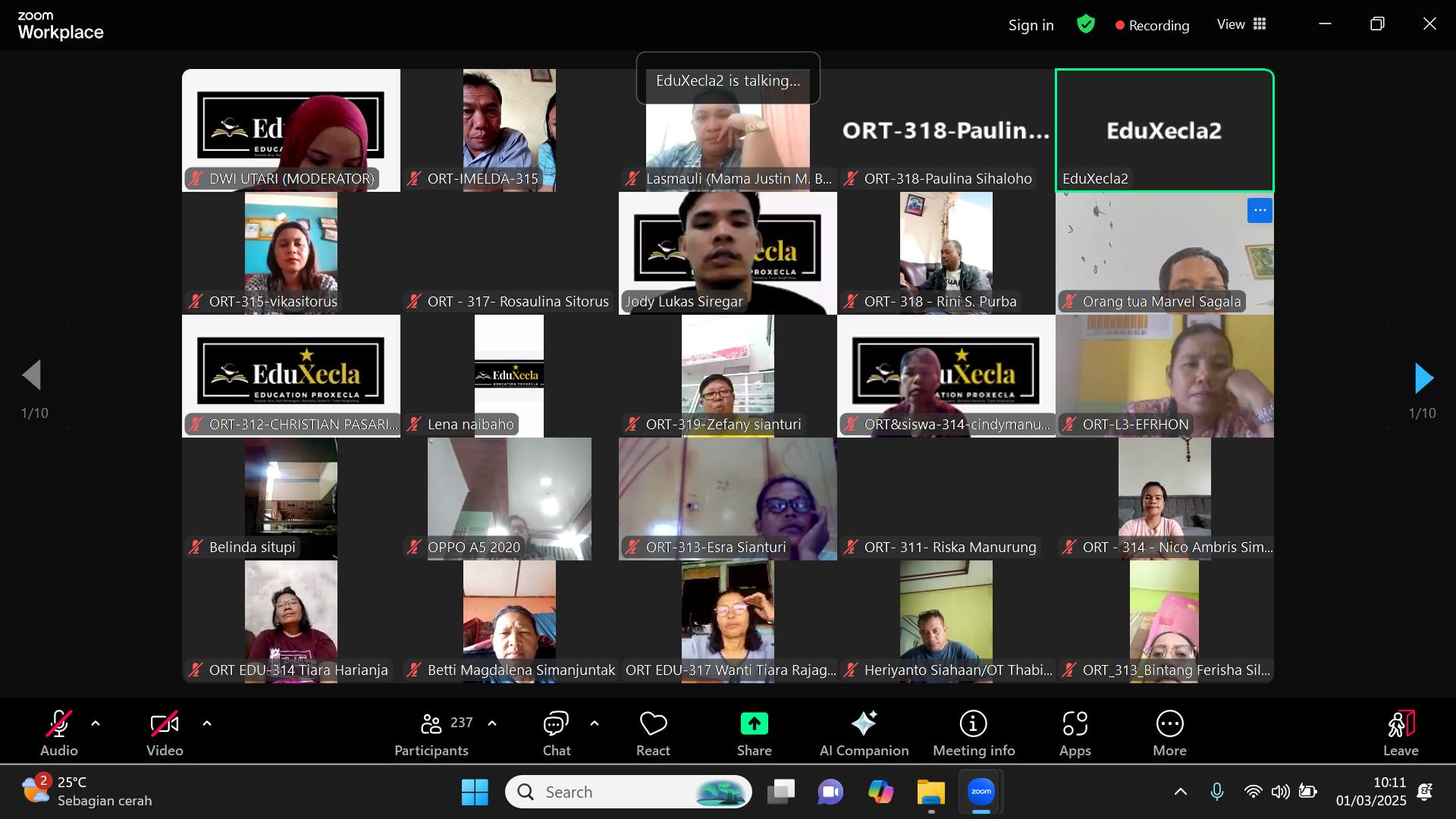
Task: Click the Zoom taskbar icon
Action: (x=981, y=792)
